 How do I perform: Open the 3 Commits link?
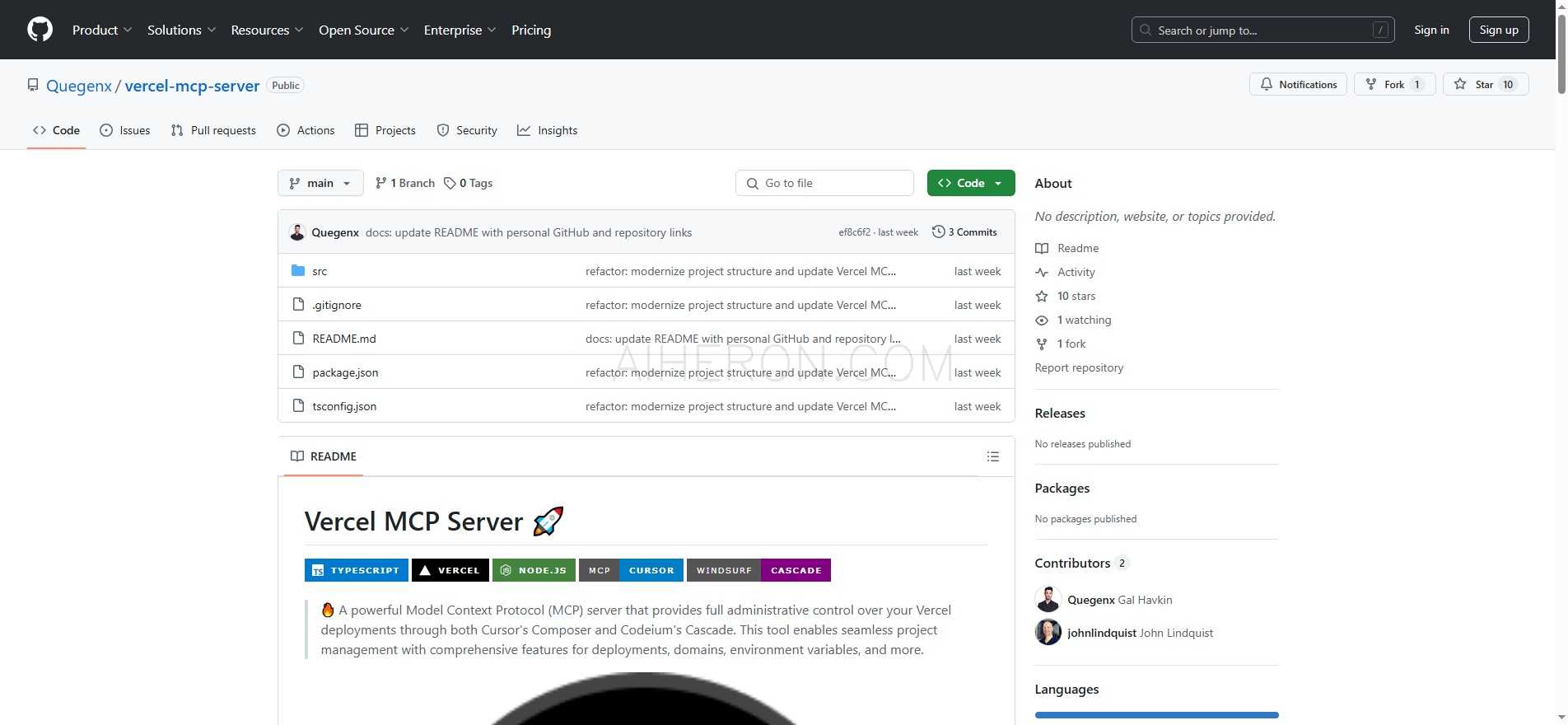964,232
